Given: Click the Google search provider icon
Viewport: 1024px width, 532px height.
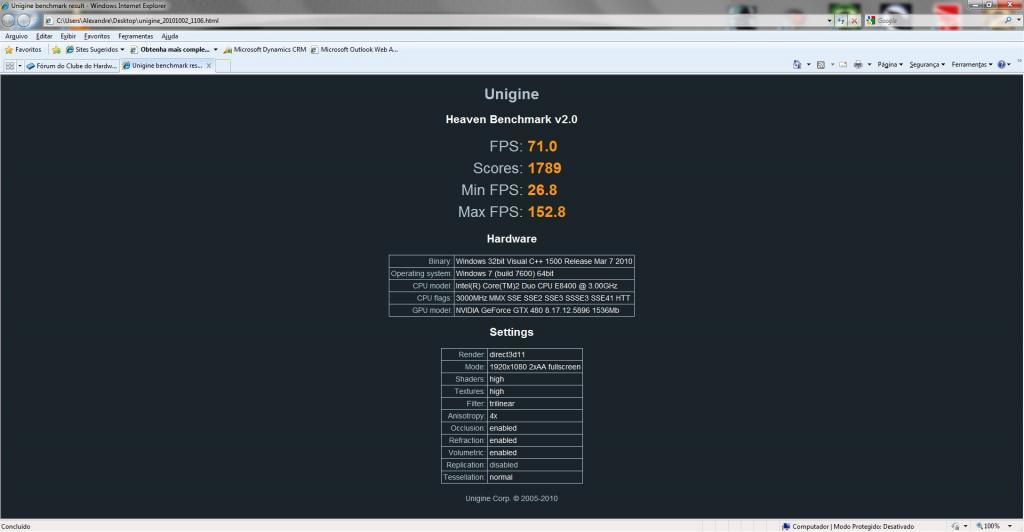Looking at the screenshot, I should [871, 20].
